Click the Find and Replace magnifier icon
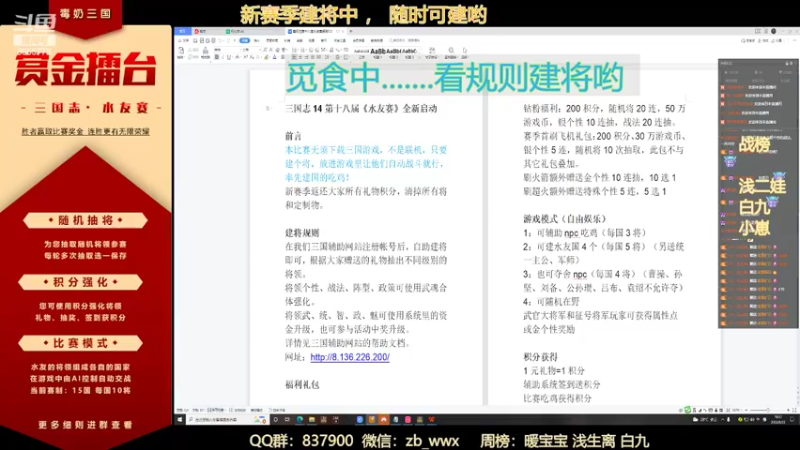 (451, 51)
